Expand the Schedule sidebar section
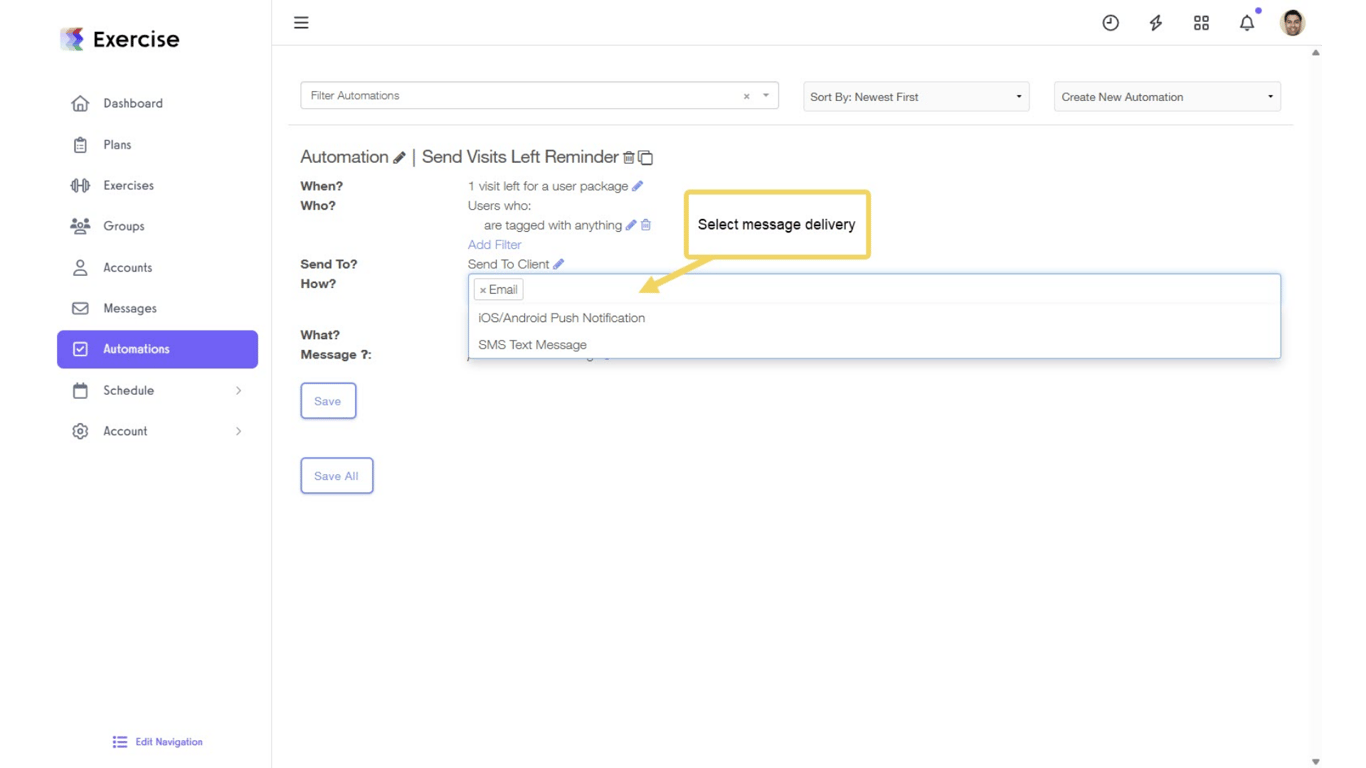The image size is (1366, 768). pos(128,390)
